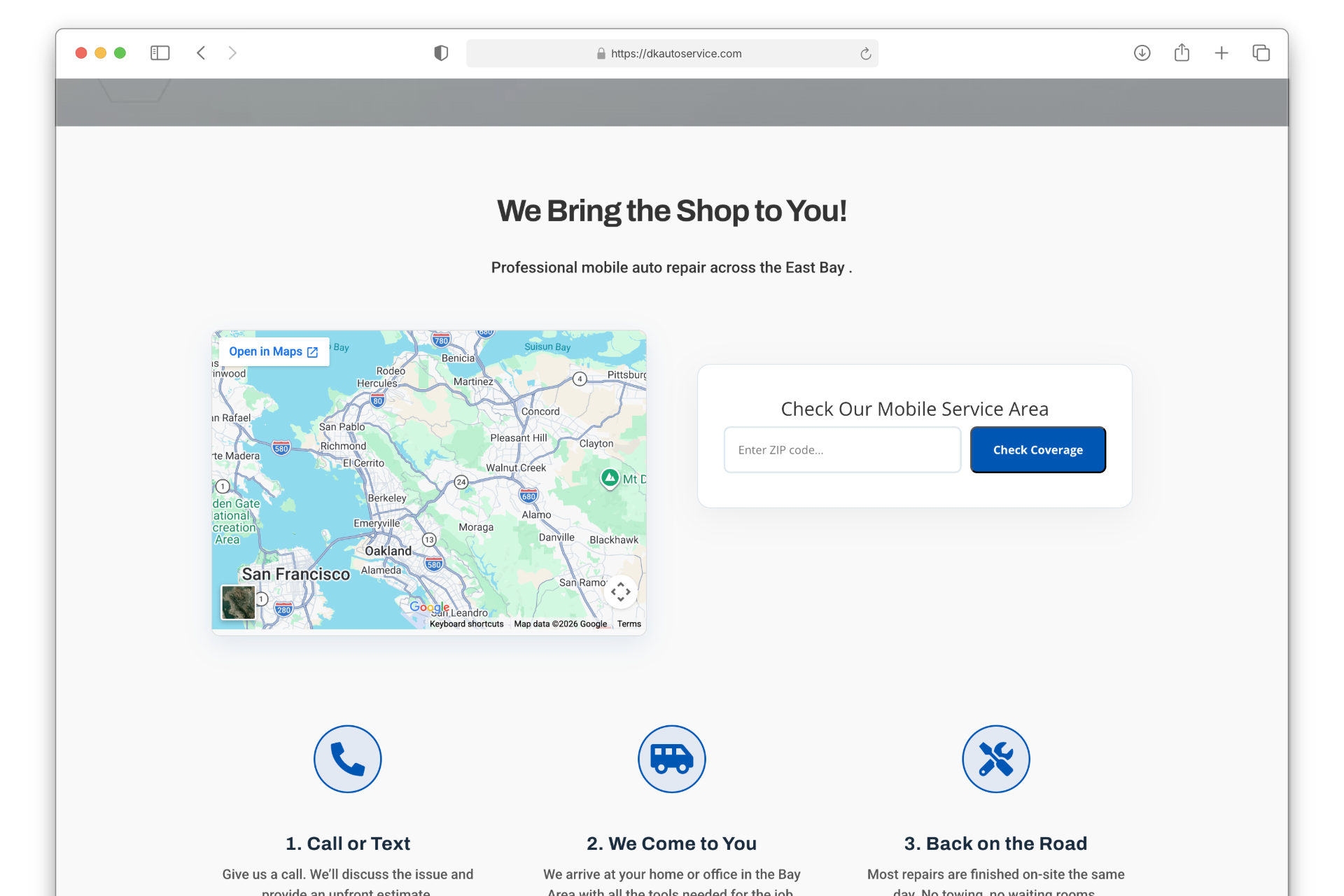
Task: Click the Alameda label on map
Action: click(381, 570)
